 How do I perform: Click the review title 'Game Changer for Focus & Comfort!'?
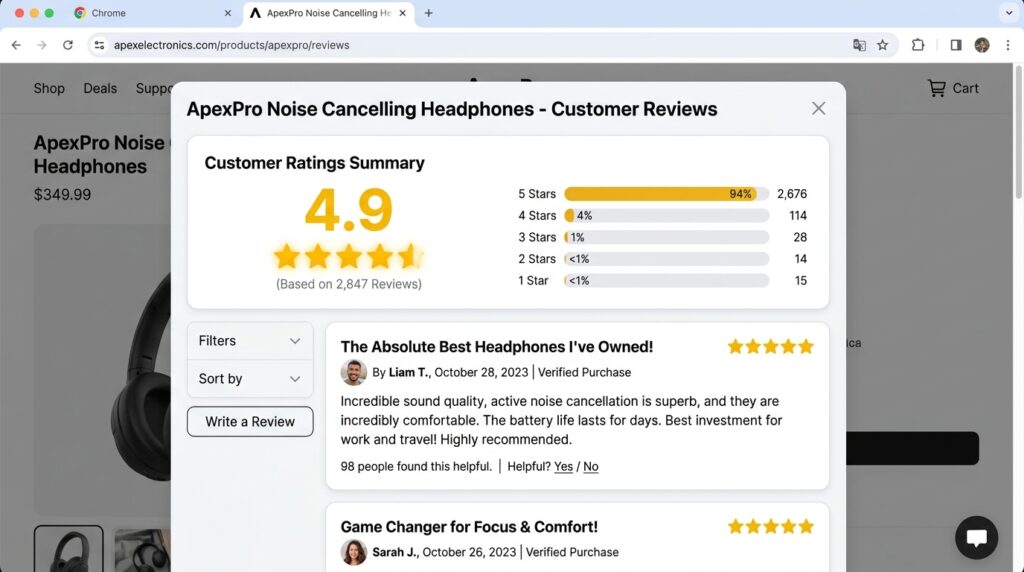tap(469, 527)
